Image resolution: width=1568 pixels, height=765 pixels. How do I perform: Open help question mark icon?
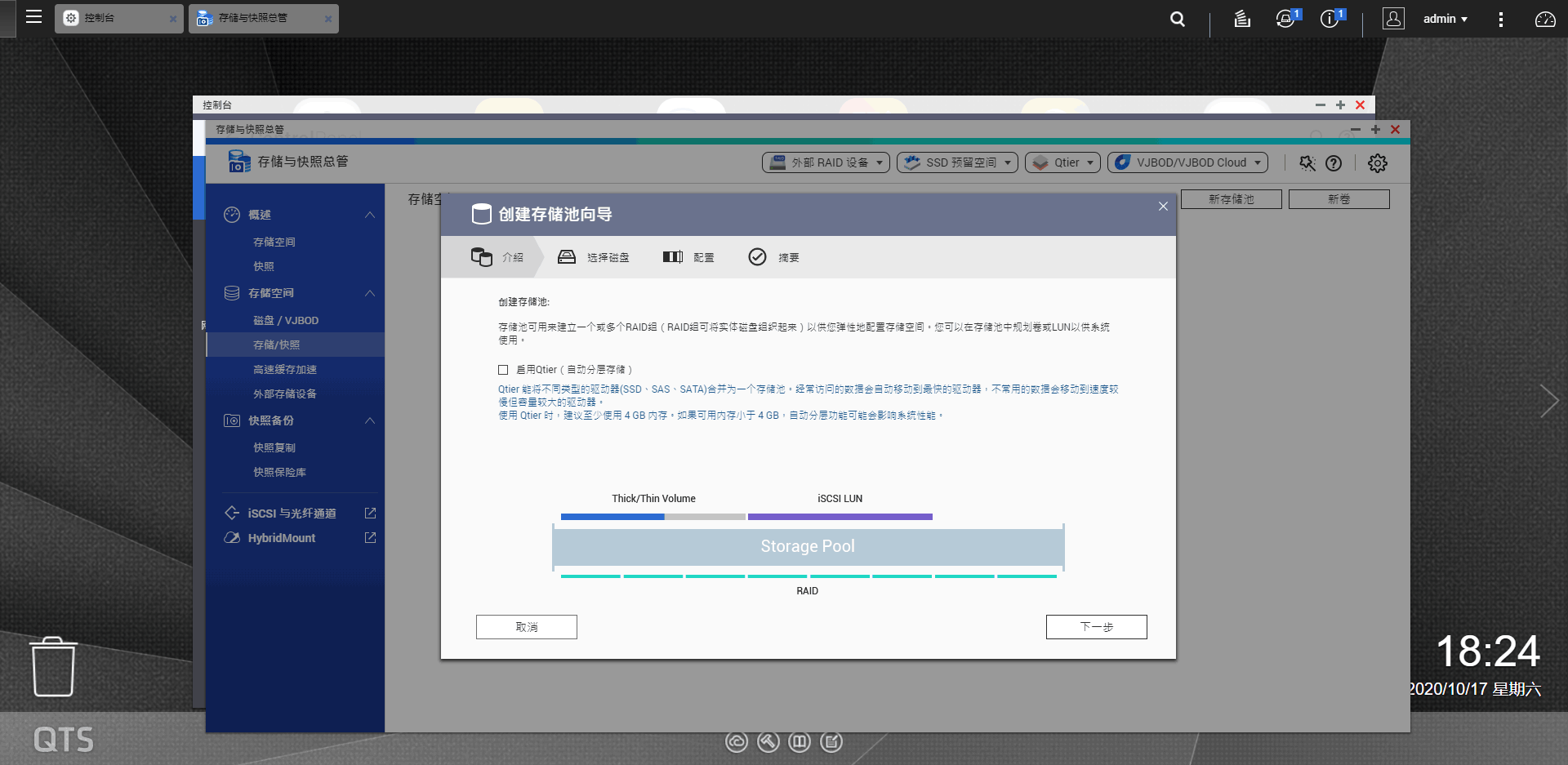tap(1334, 163)
